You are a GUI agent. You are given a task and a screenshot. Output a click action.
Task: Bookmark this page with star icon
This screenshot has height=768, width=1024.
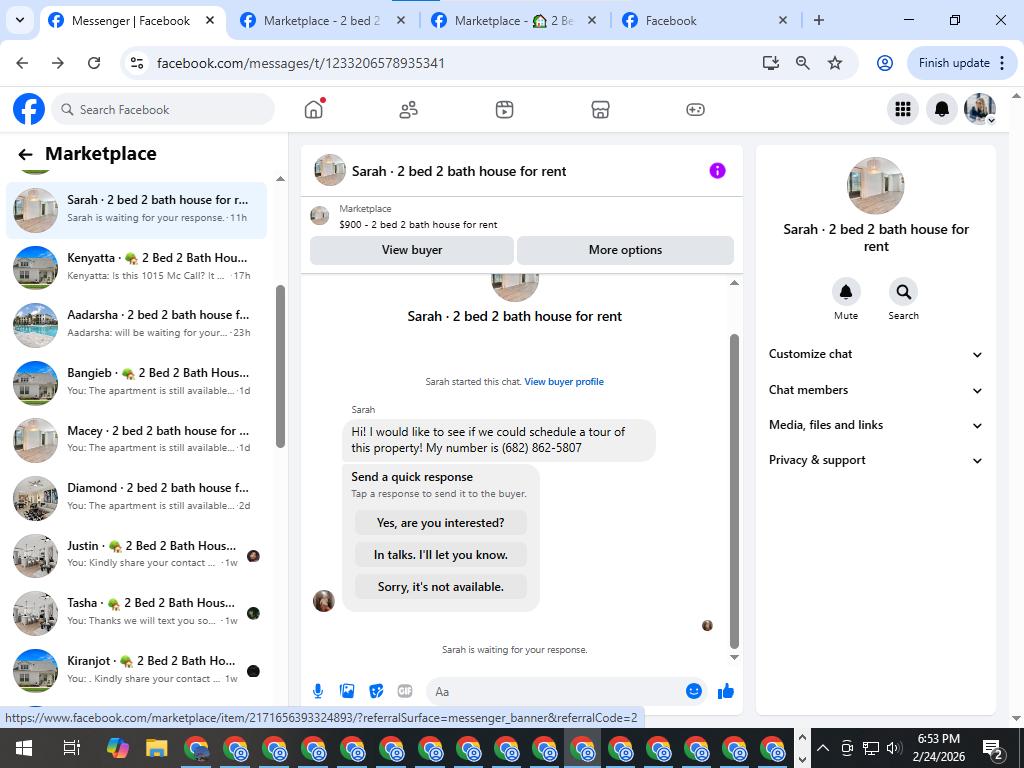pyautogui.click(x=835, y=63)
